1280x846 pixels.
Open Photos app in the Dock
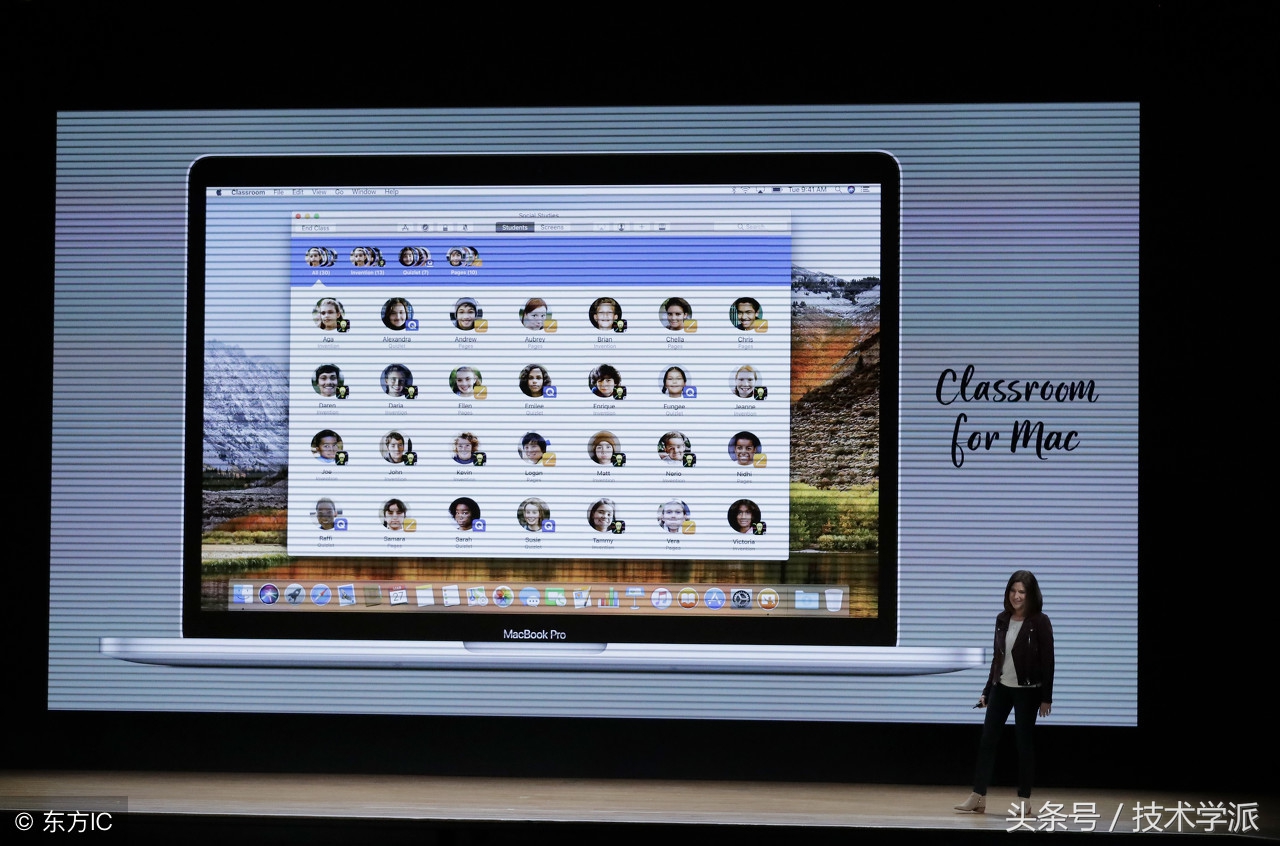coord(503,596)
